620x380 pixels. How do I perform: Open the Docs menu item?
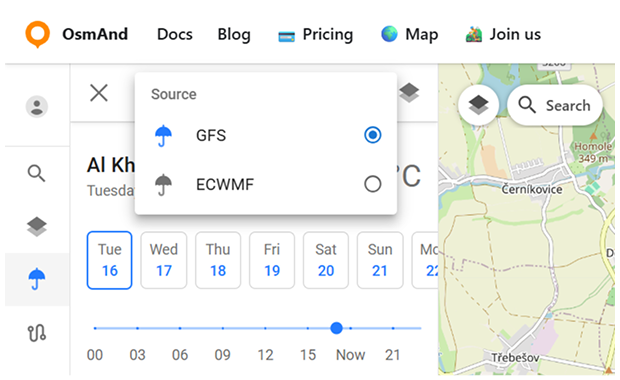pos(175,34)
